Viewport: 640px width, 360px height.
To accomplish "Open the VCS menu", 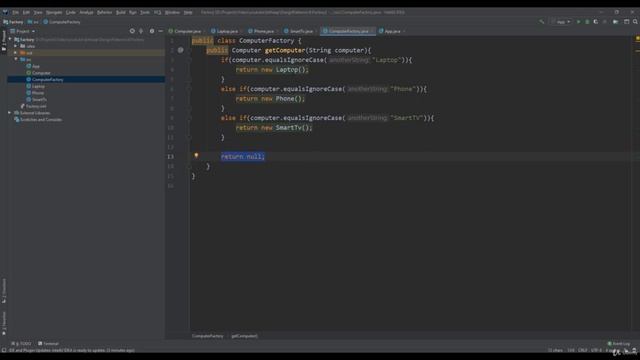I will (x=158, y=12).
